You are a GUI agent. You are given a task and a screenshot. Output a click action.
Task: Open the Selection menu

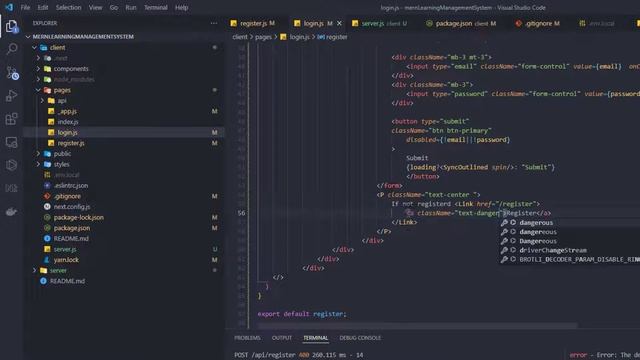tap(68, 7)
